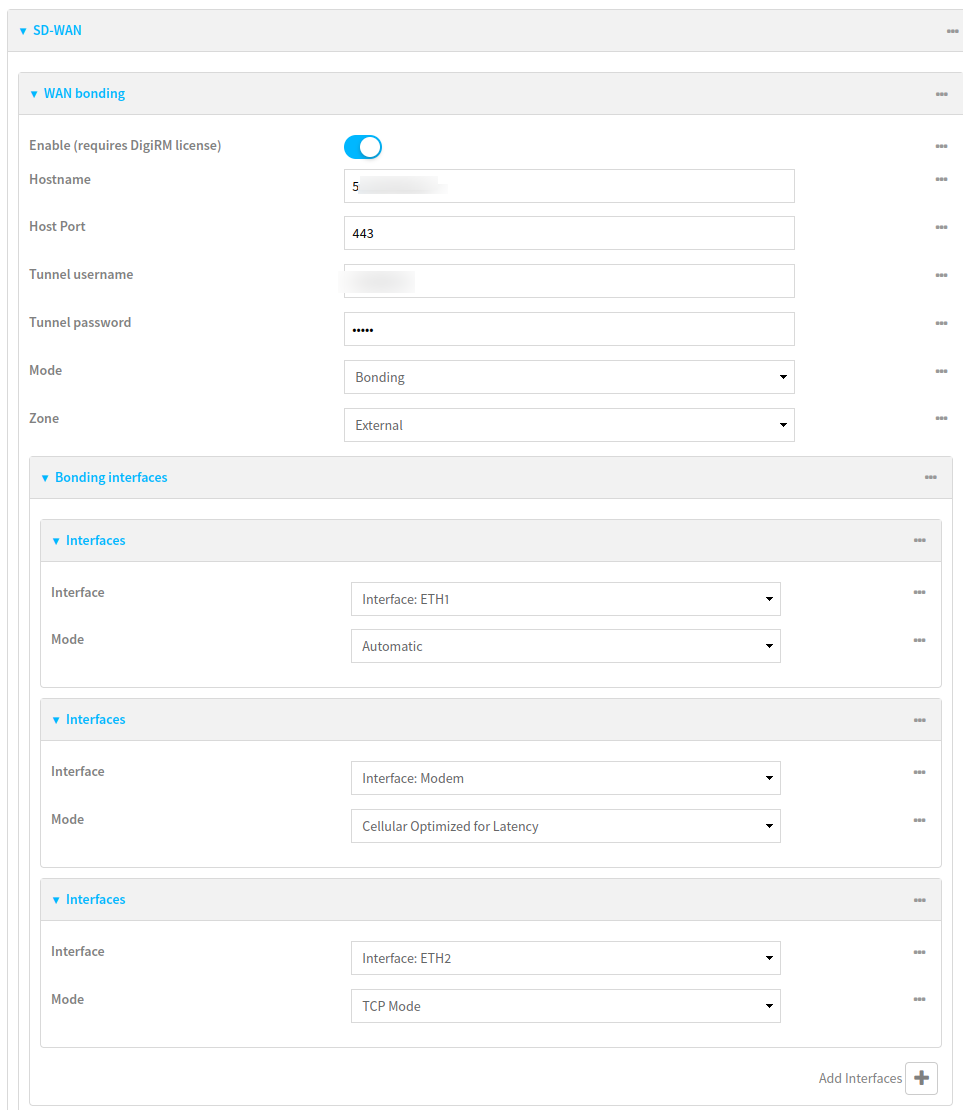The width and height of the screenshot is (963, 1110).
Task: Click the Enable (requires DigiRM license) label
Action: click(125, 145)
